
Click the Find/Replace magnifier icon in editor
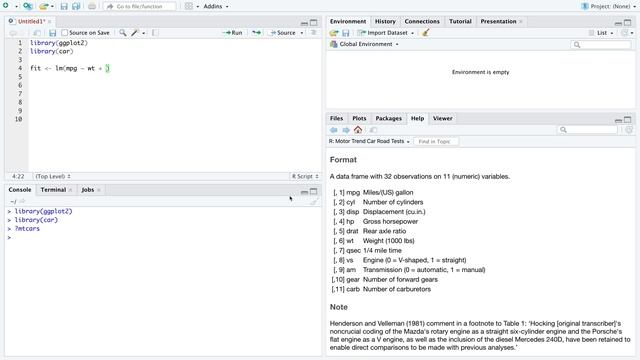122,33
